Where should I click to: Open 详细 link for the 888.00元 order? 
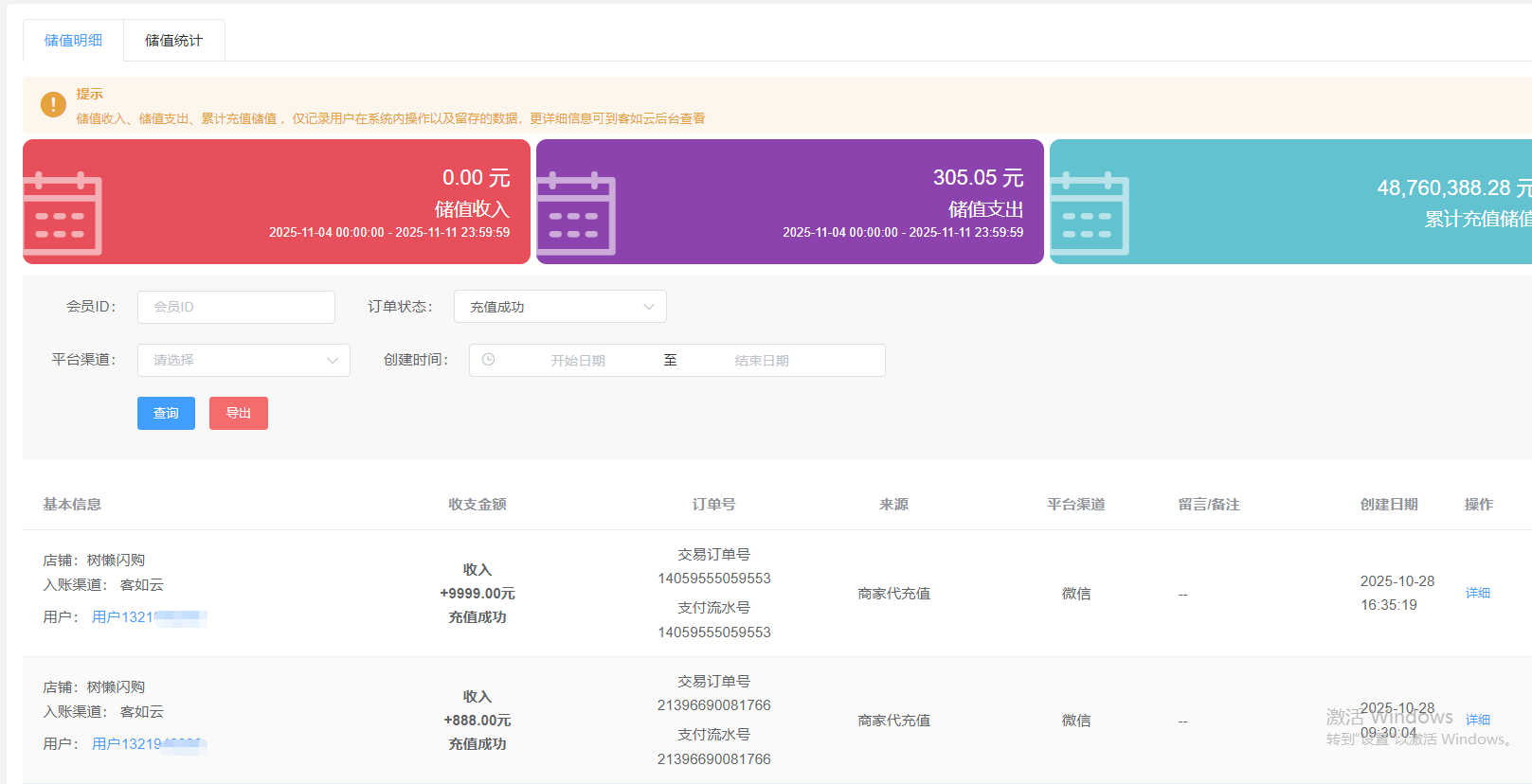coord(1477,720)
